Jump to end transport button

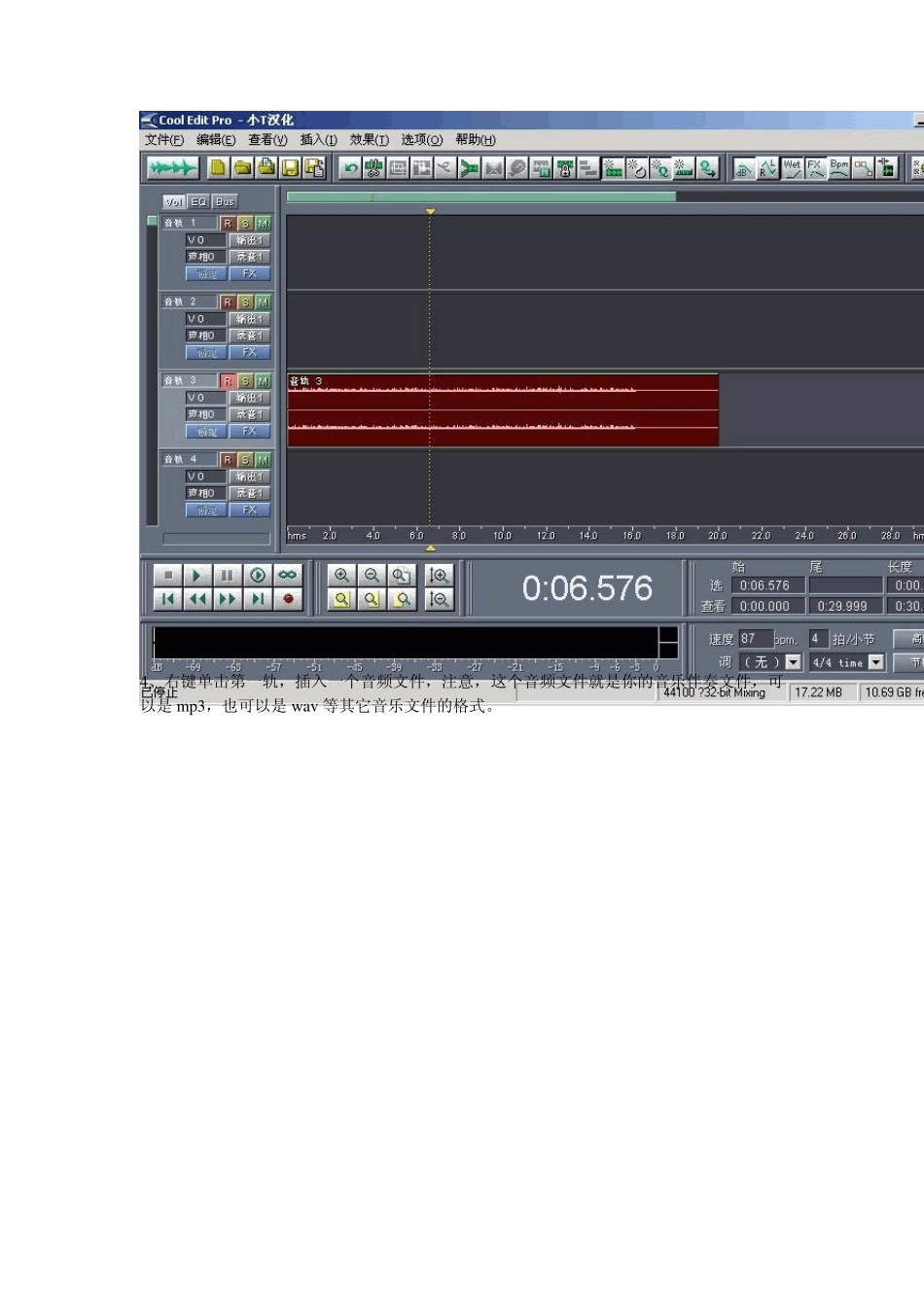click(x=257, y=599)
